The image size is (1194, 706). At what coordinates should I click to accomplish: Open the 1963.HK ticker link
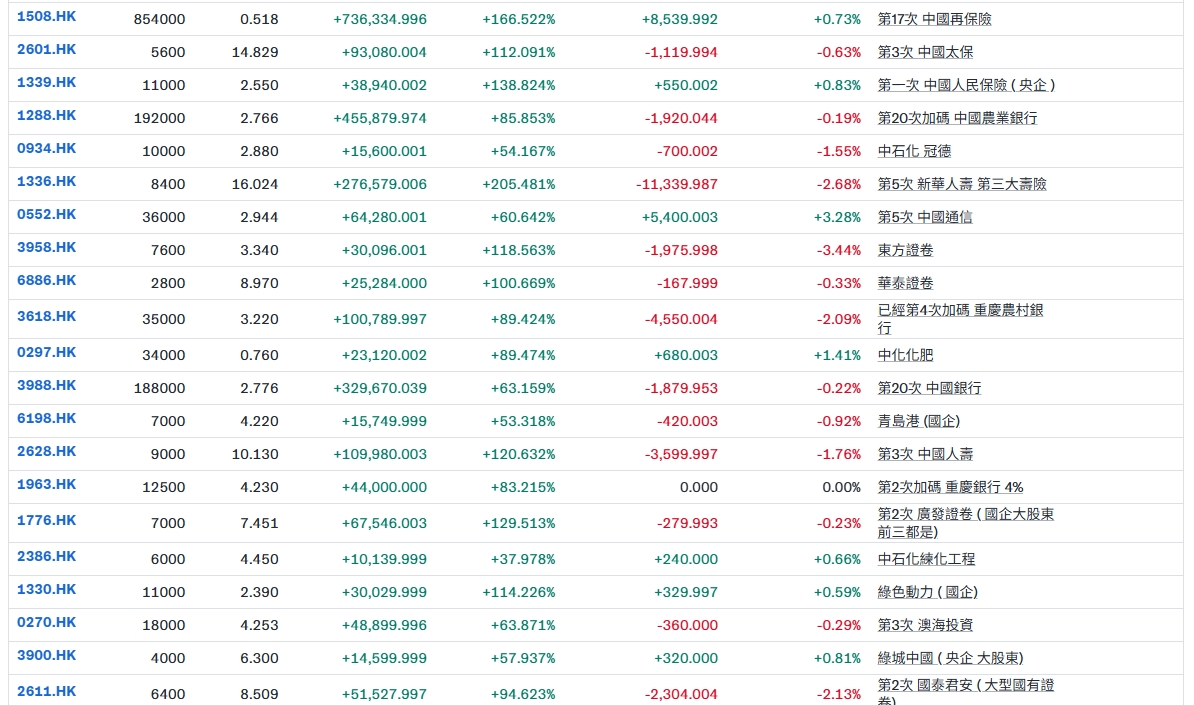pos(46,484)
